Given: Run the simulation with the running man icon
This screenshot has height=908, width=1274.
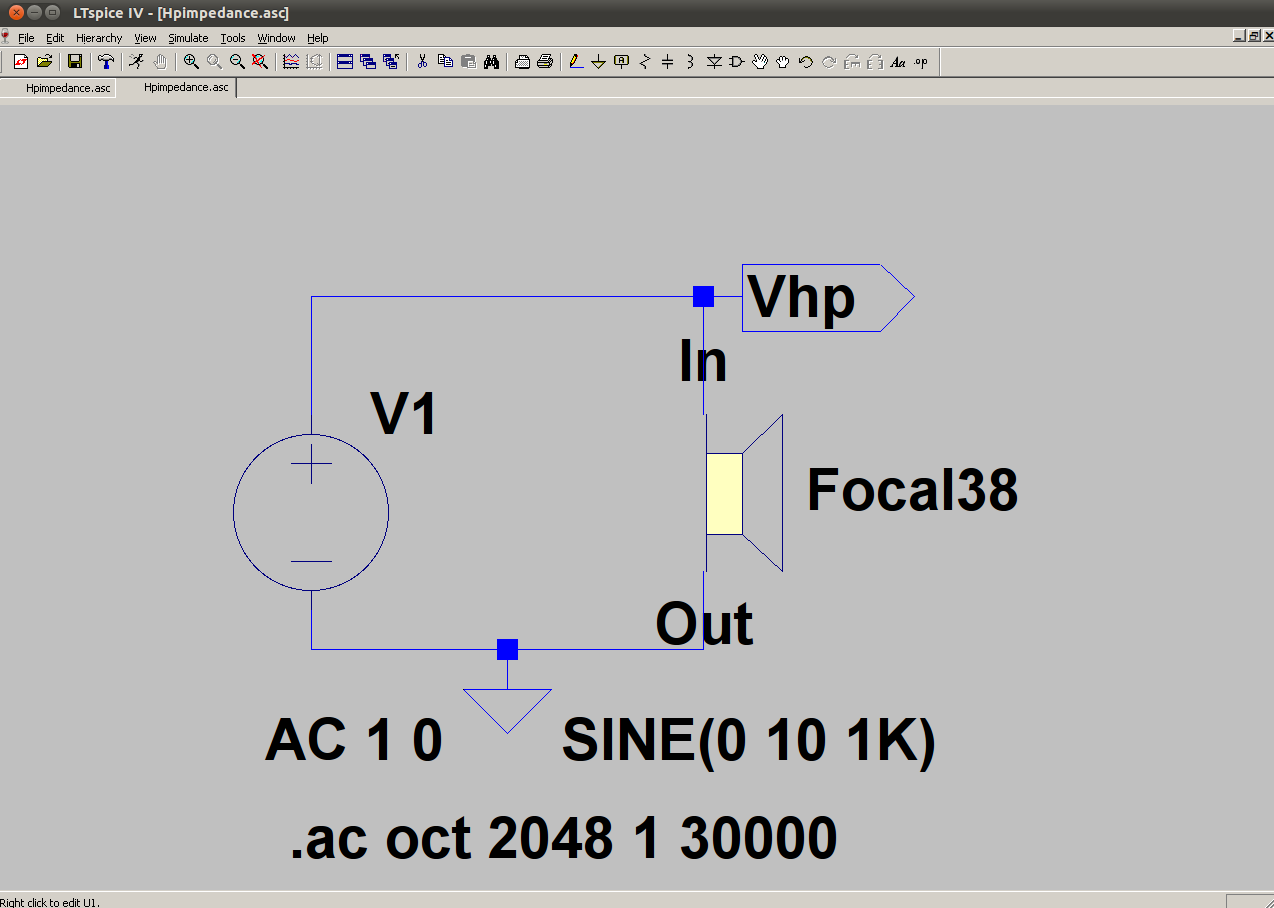Looking at the screenshot, I should tap(137, 62).
